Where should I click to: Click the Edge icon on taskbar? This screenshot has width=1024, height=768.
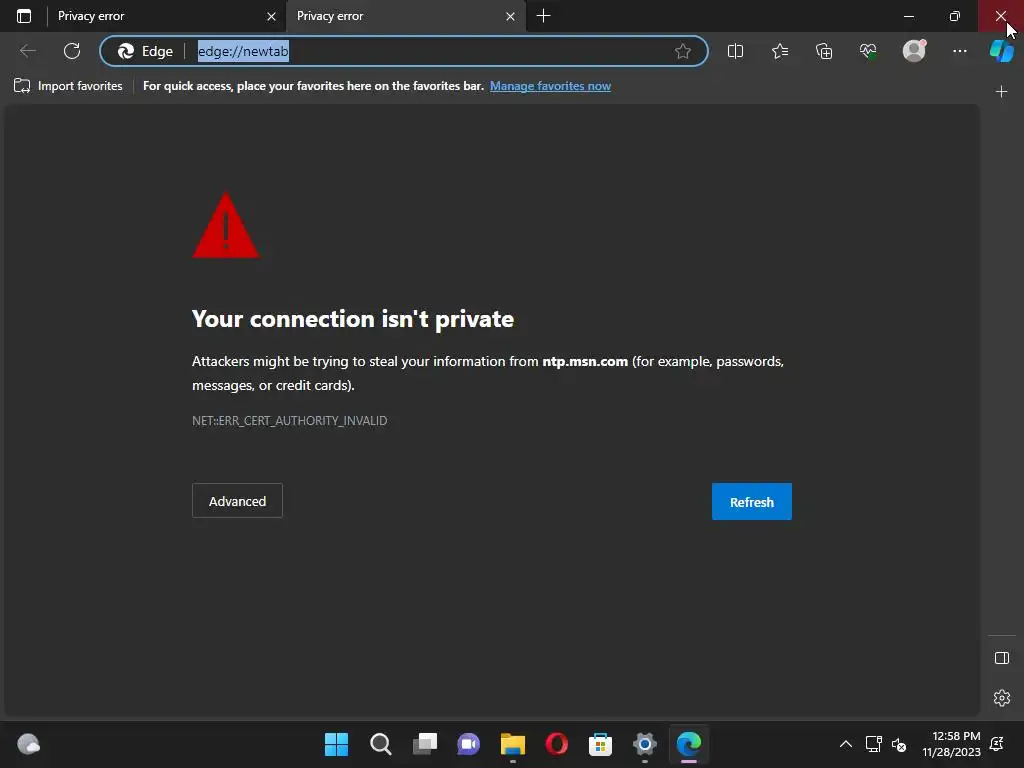pos(689,744)
